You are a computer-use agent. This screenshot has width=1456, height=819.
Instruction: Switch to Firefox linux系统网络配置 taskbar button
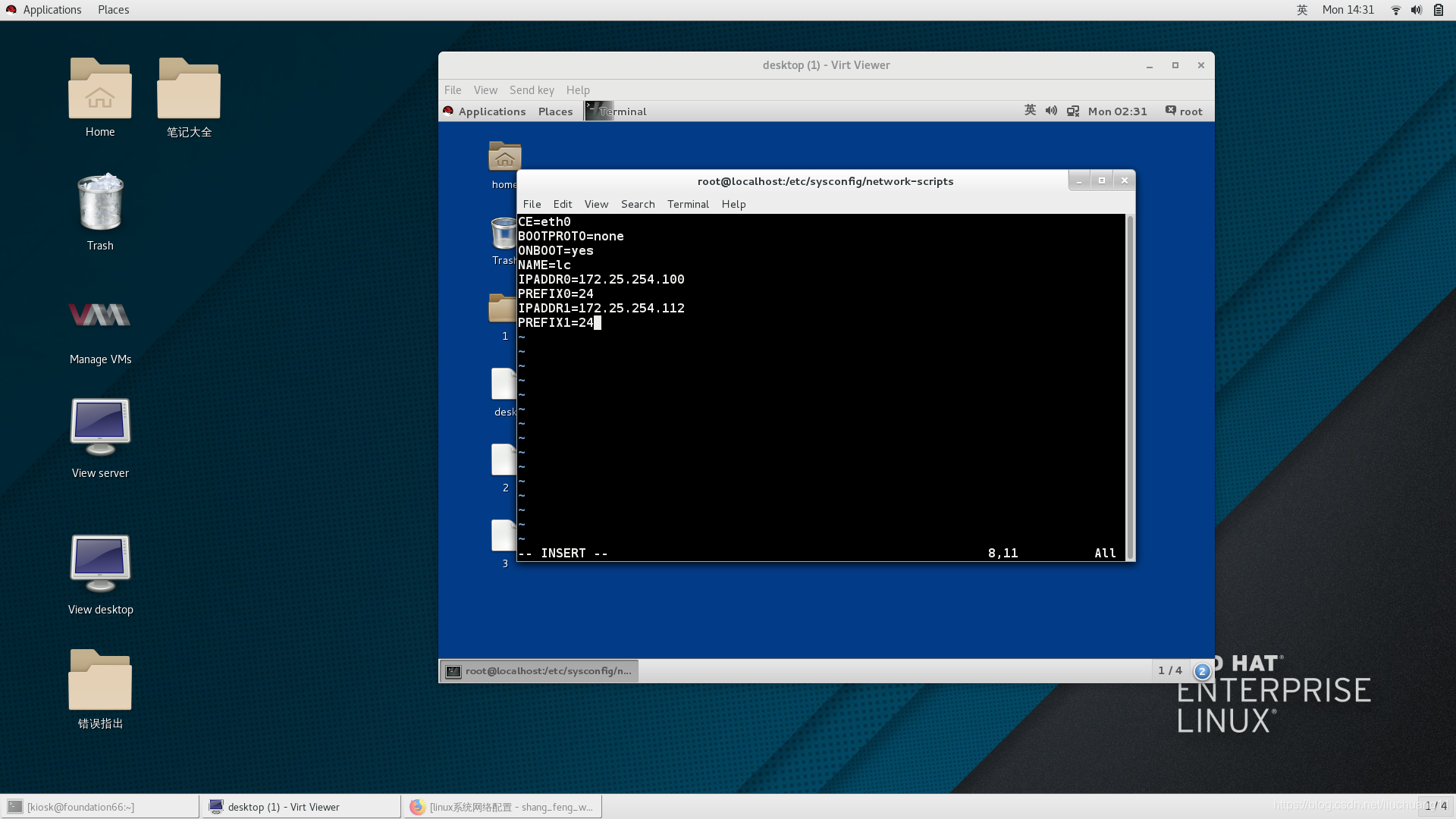(x=503, y=807)
